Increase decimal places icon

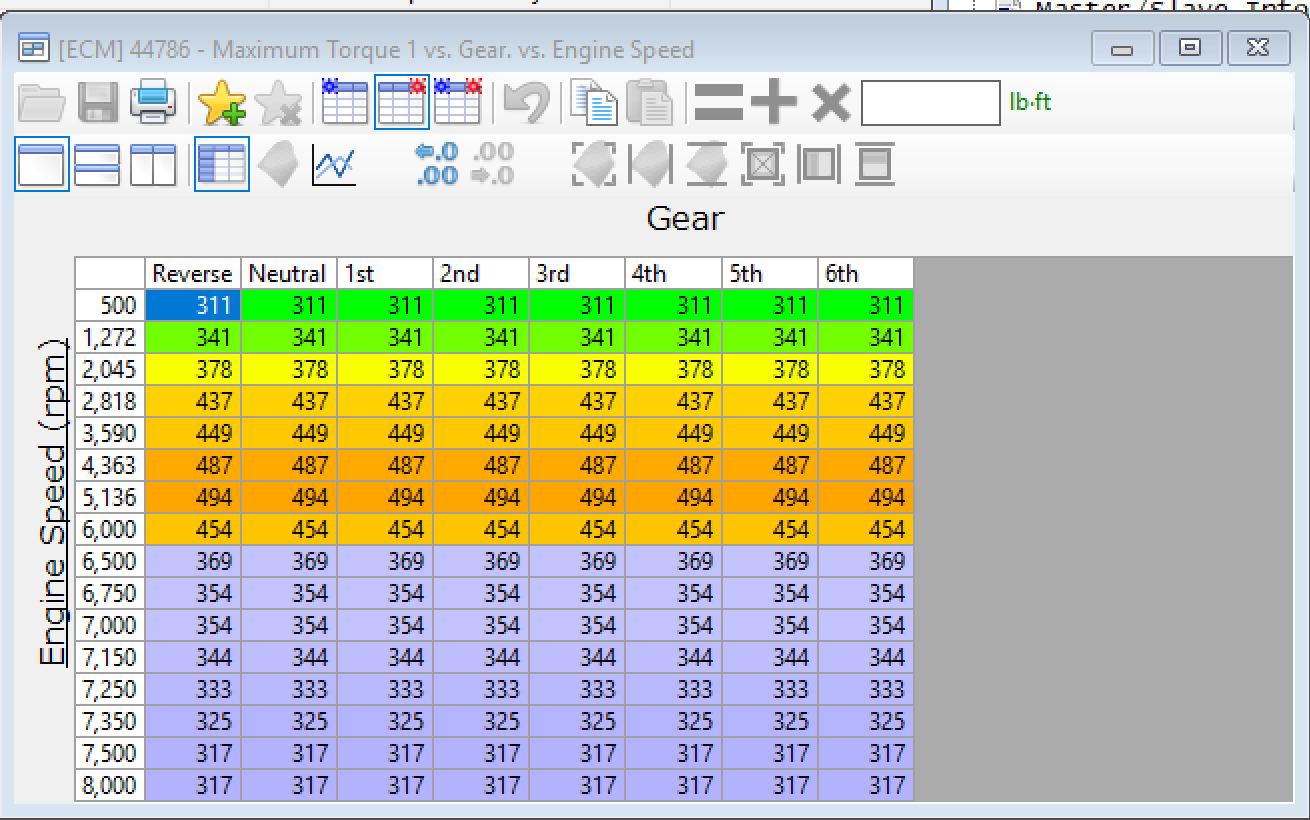(436, 164)
